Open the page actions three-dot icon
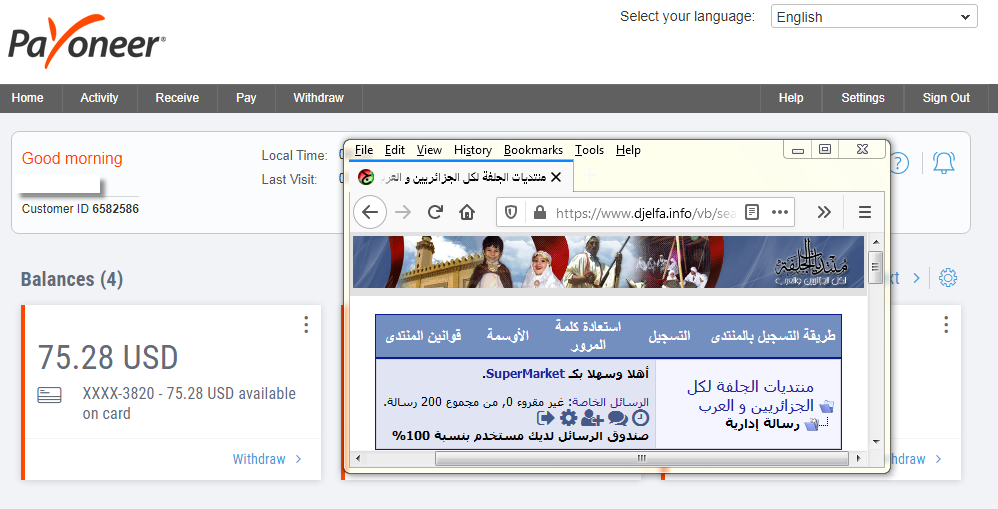Viewport: 998px width, 509px height. coord(780,213)
